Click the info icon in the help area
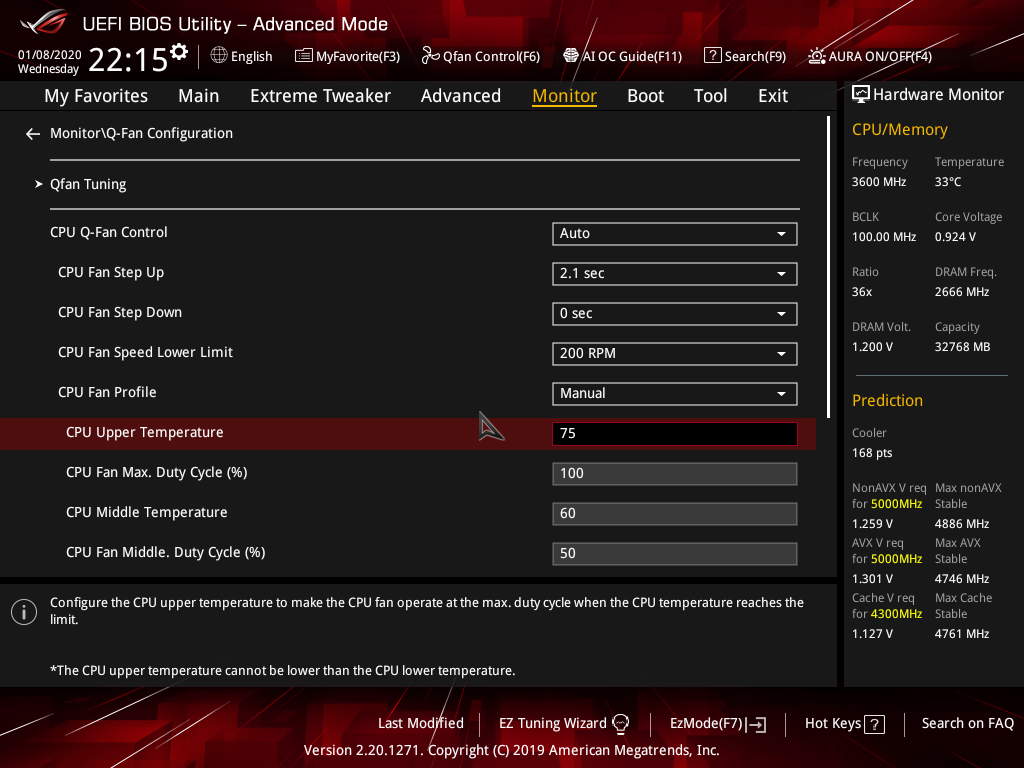The height and width of the screenshot is (768, 1024). (x=24, y=612)
